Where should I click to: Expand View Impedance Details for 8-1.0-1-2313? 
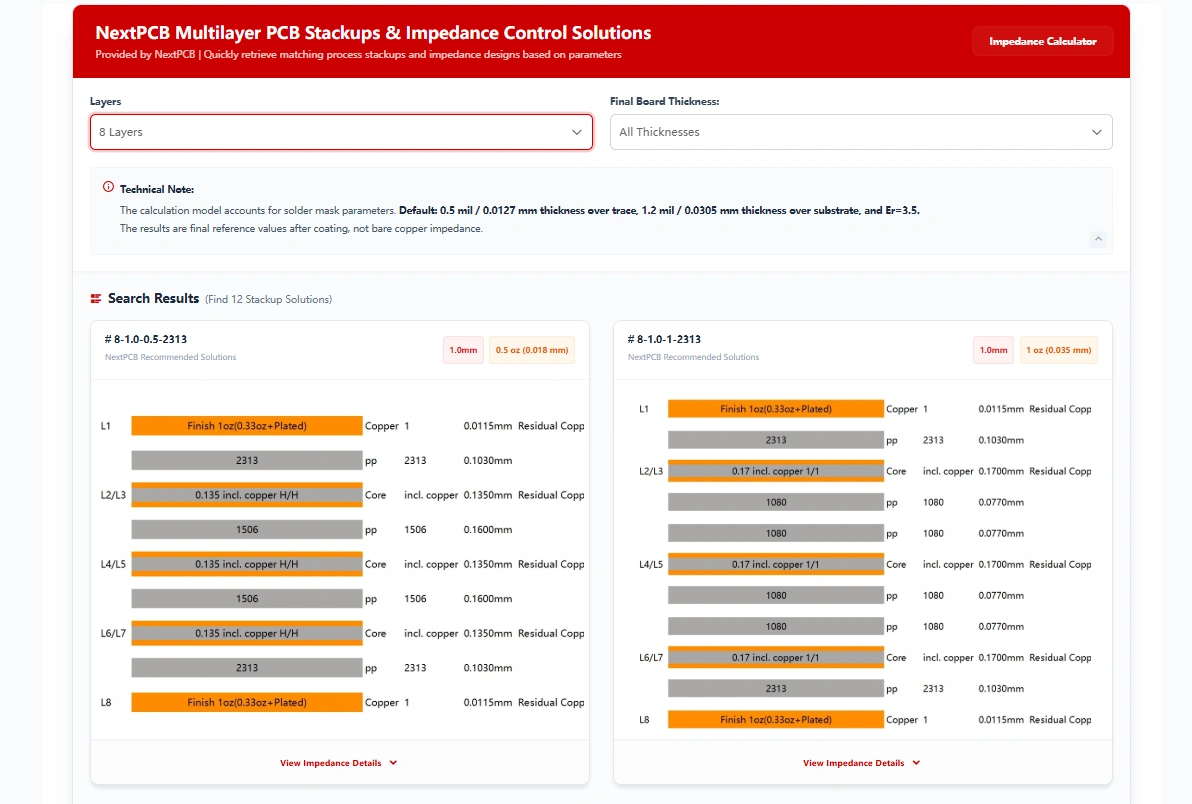point(862,763)
